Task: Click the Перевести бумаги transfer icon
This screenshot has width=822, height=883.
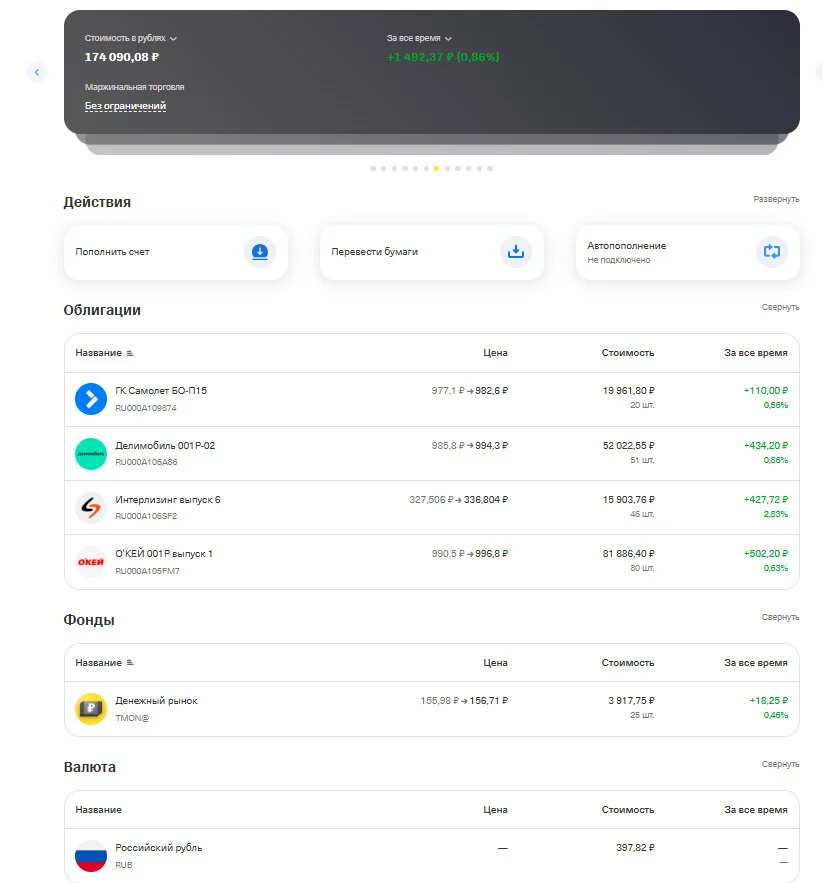Action: (x=516, y=252)
